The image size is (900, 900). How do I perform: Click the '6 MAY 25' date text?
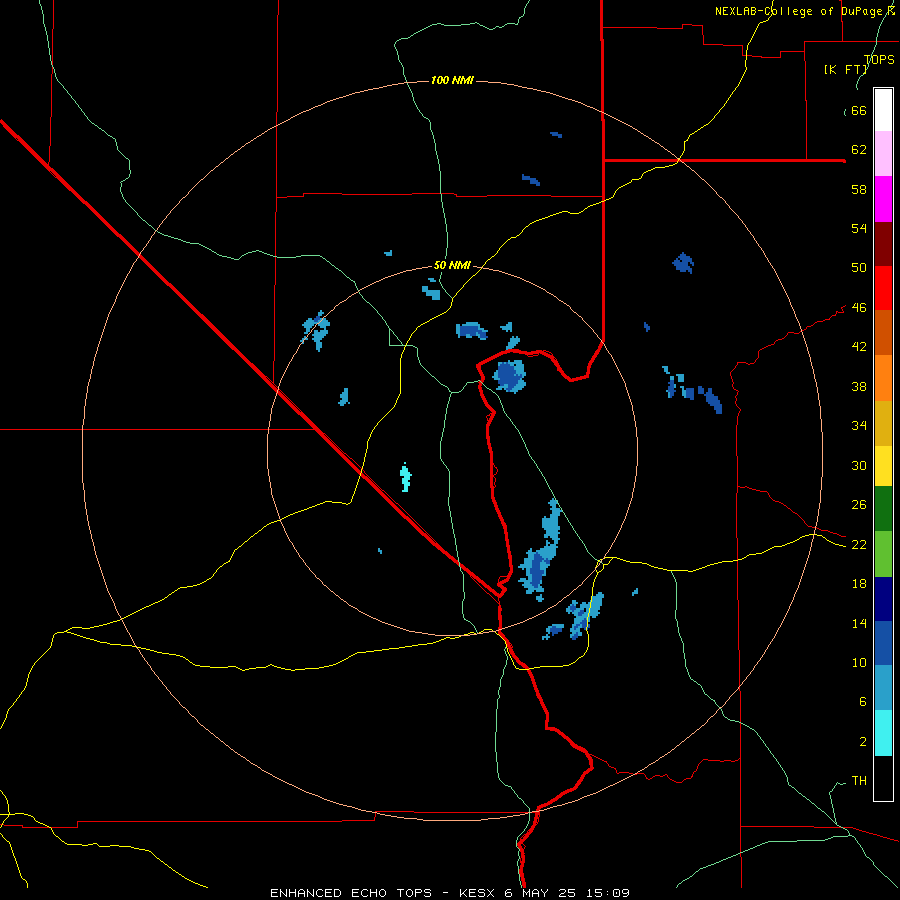pos(540,893)
